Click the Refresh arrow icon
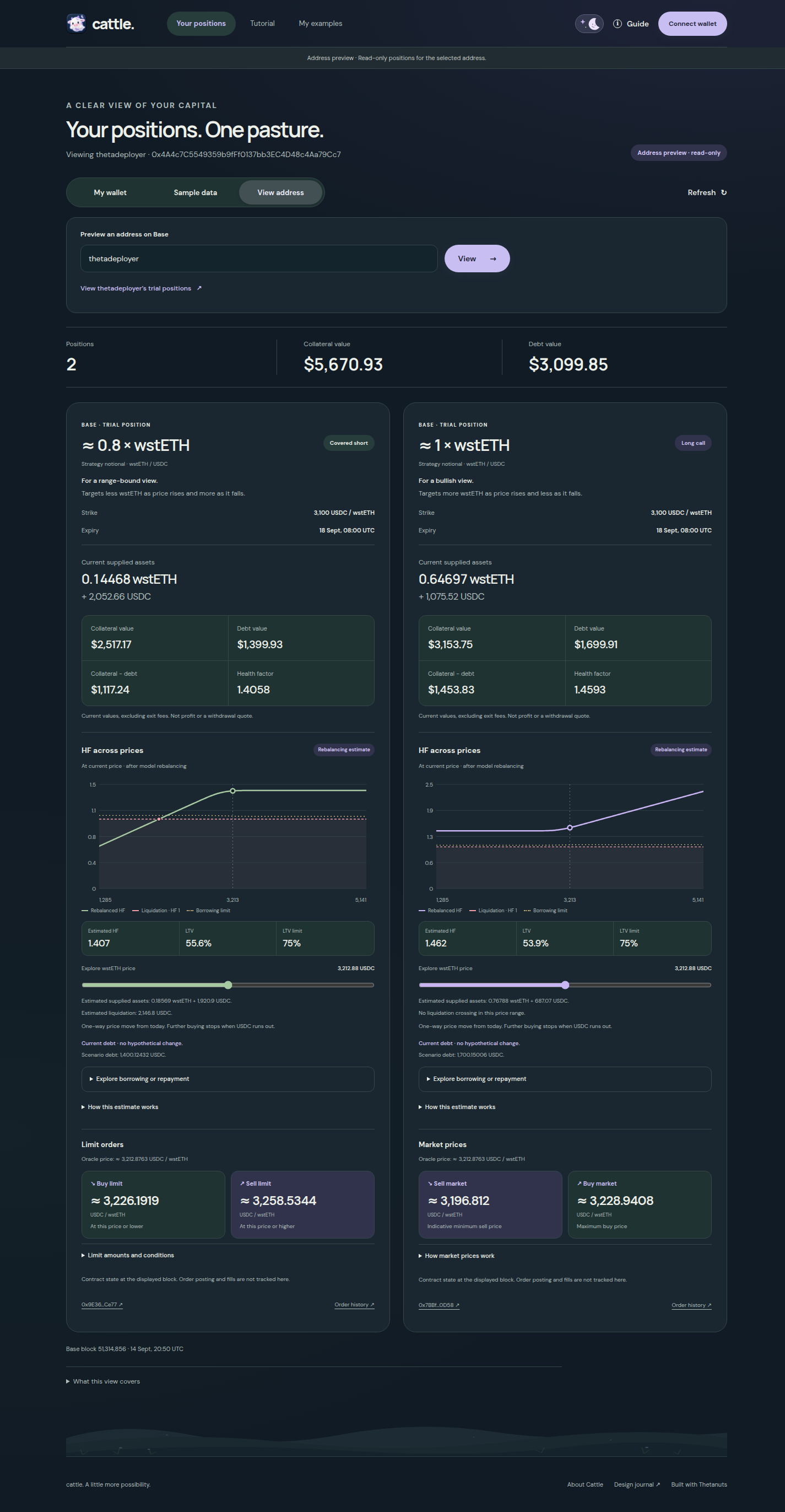Screen dimensions: 785x1512 [723, 192]
